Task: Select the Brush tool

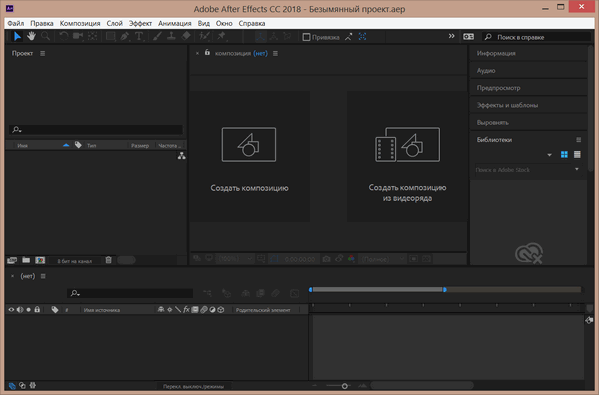Action: (157, 36)
